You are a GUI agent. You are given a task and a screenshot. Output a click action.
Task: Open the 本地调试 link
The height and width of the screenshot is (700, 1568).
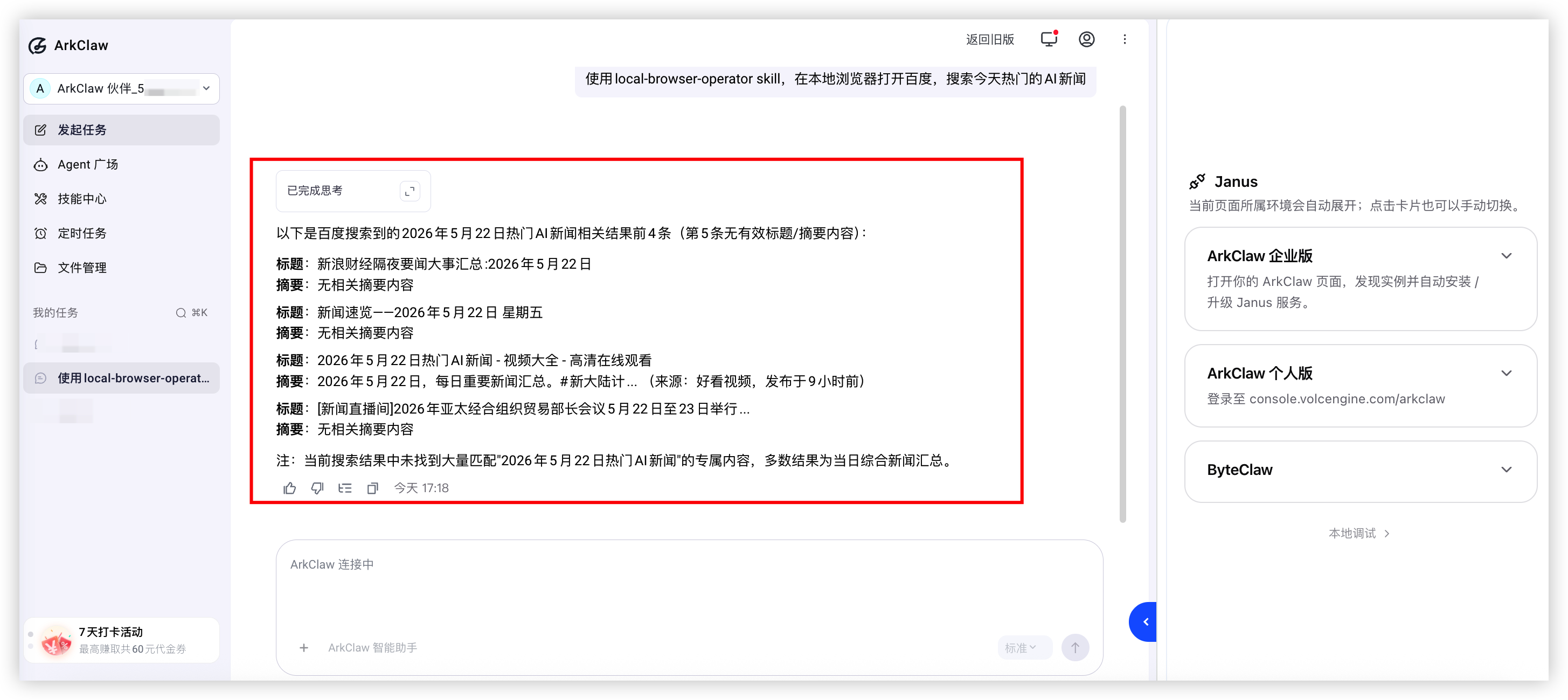point(1358,534)
